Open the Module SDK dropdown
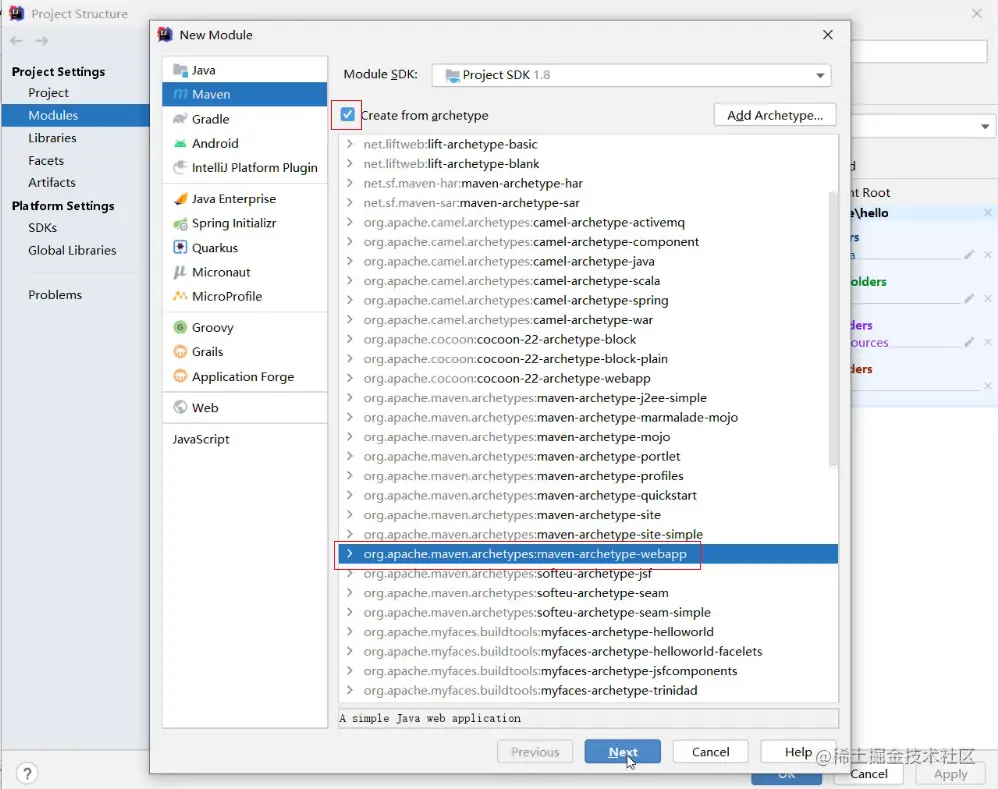The image size is (998, 789). (x=631, y=75)
